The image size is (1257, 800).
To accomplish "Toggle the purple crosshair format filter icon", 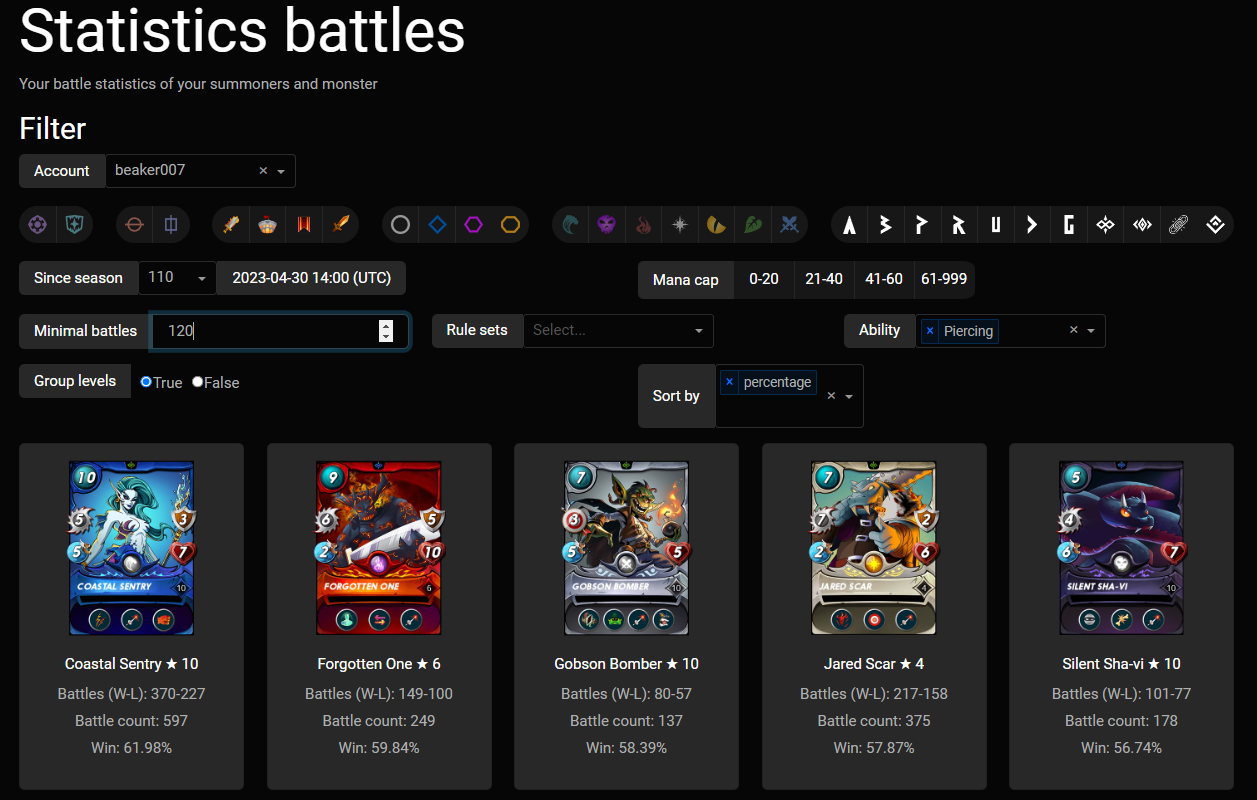I will pyautogui.click(x=38, y=225).
